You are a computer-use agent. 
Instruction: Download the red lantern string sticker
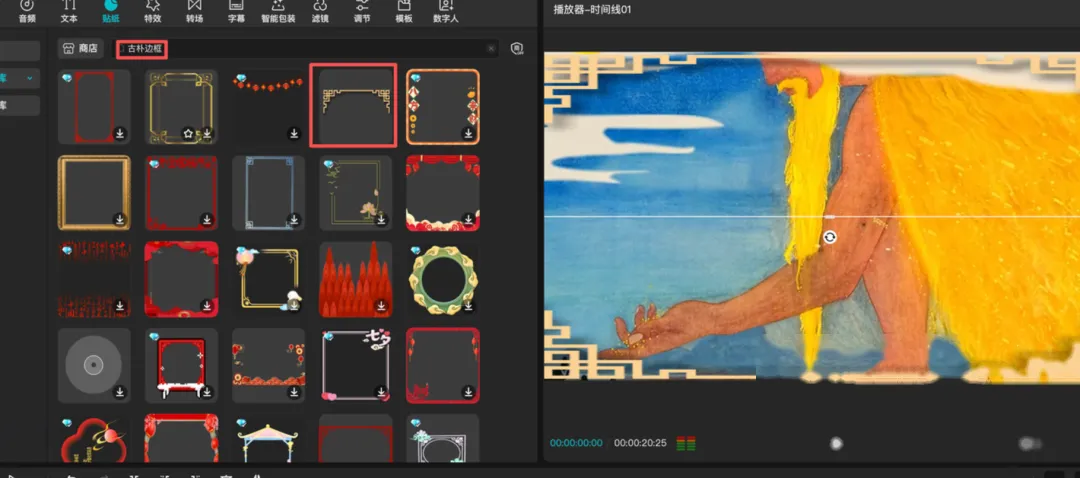[294, 134]
